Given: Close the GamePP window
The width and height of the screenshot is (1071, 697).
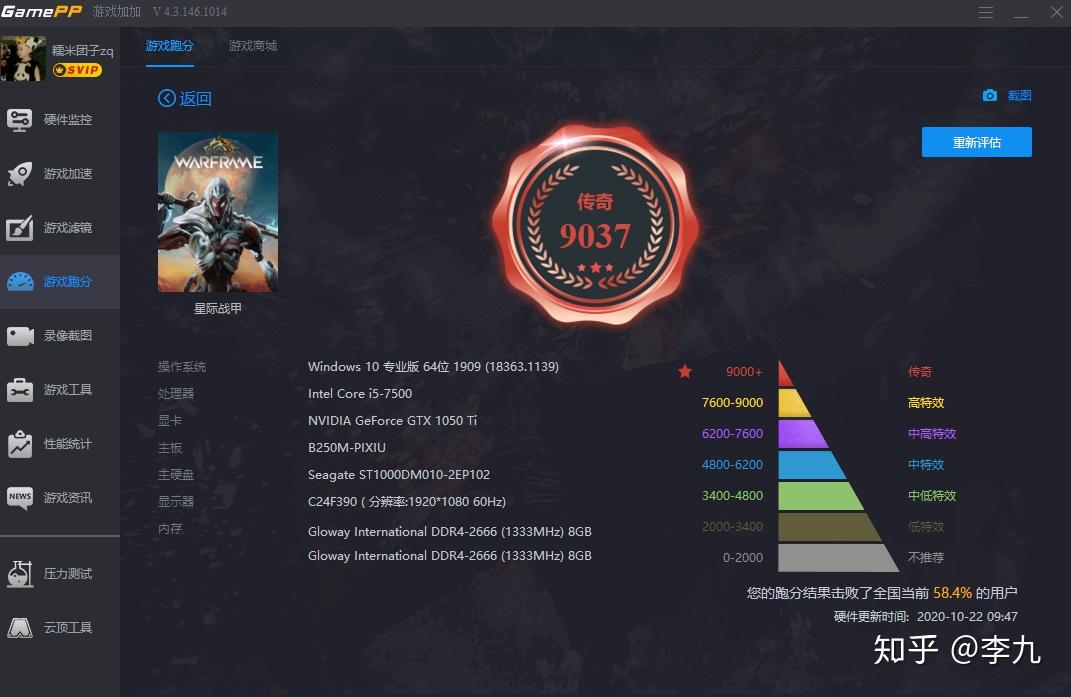Looking at the screenshot, I should 1057,12.
